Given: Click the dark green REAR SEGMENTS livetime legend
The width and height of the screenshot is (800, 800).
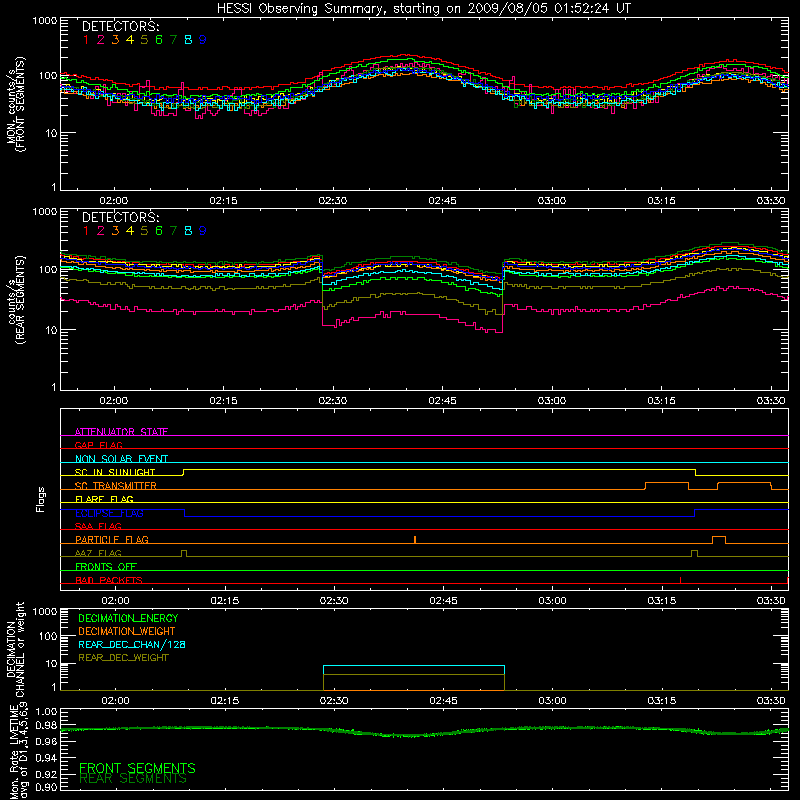Looking at the screenshot, I should [x=133, y=779].
